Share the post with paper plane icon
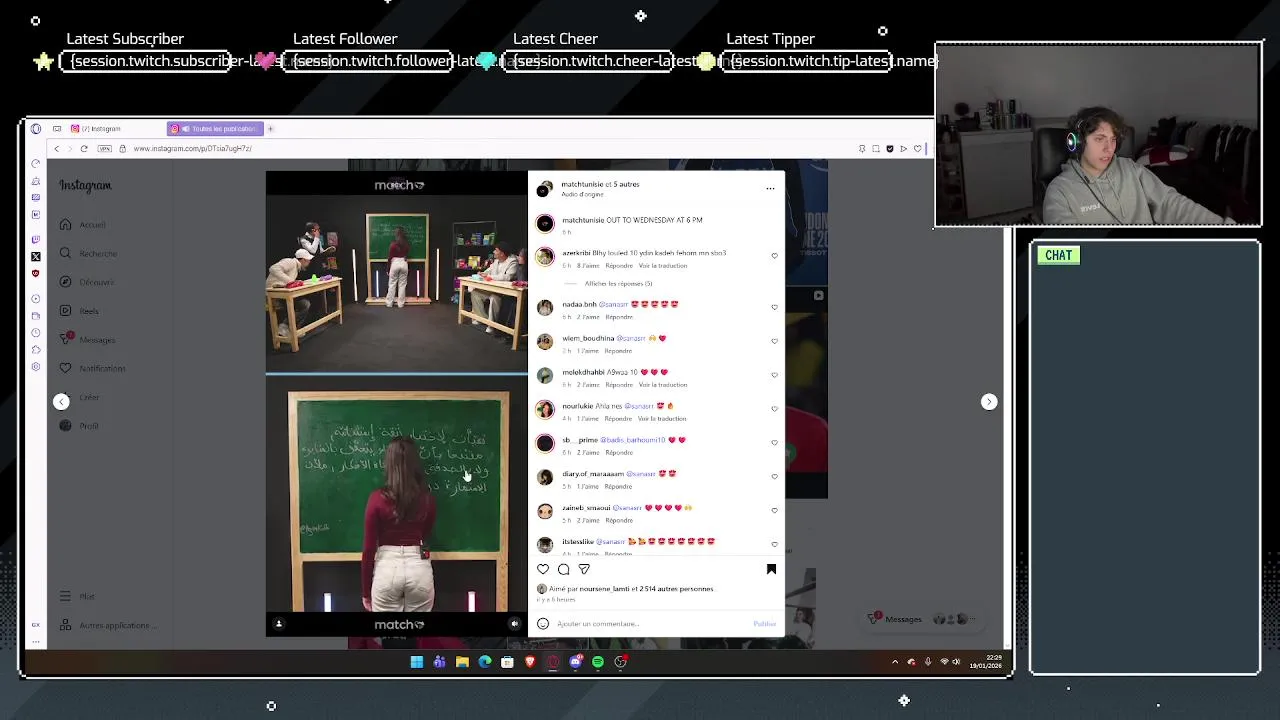This screenshot has height=720, width=1280. click(x=584, y=569)
